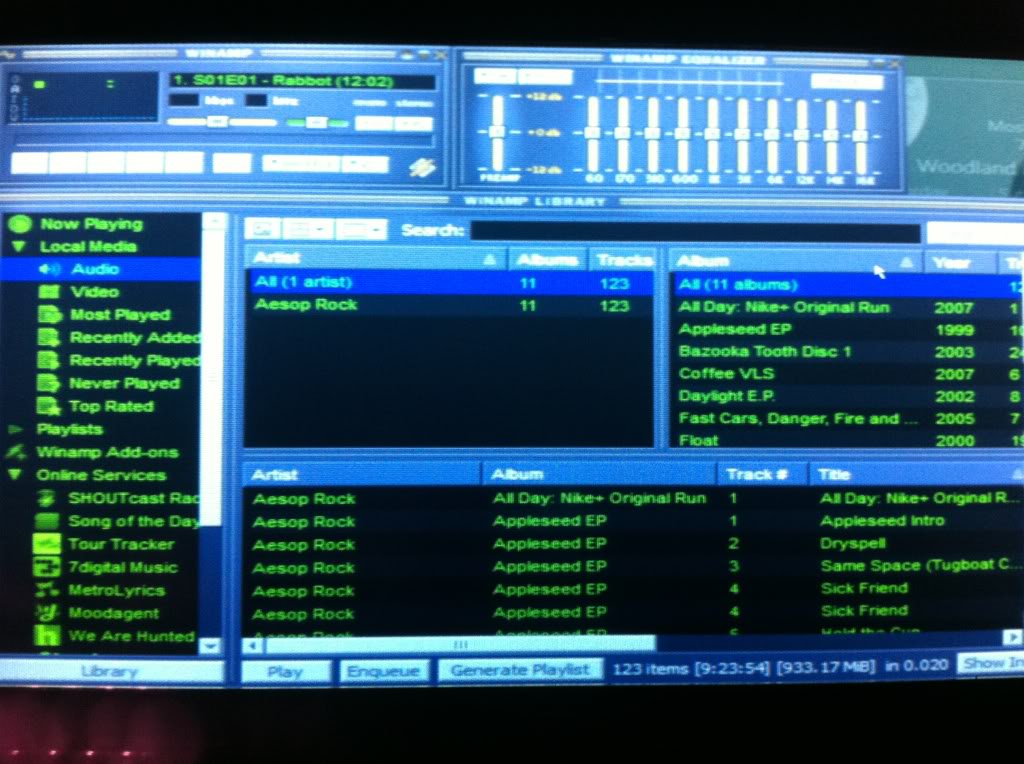The height and width of the screenshot is (764, 1024).
Task: Select the Float album row
Action: [848, 440]
